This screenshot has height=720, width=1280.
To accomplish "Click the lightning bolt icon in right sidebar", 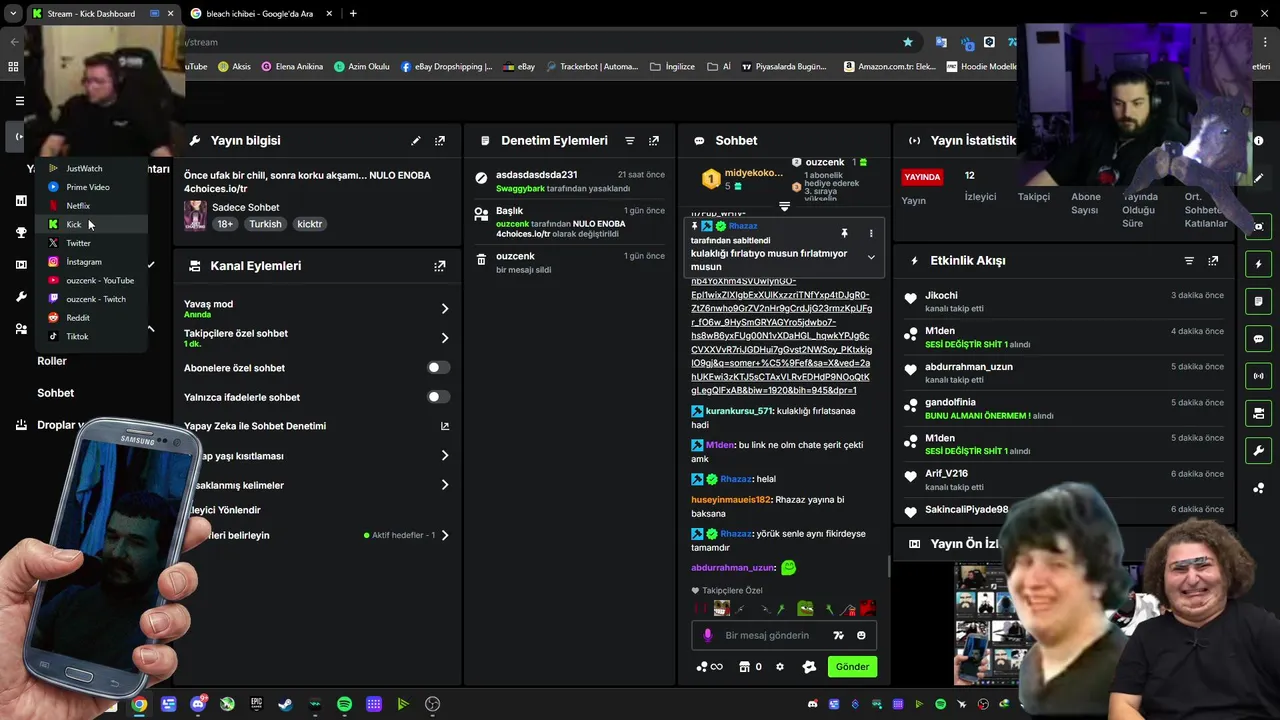I will [1259, 264].
